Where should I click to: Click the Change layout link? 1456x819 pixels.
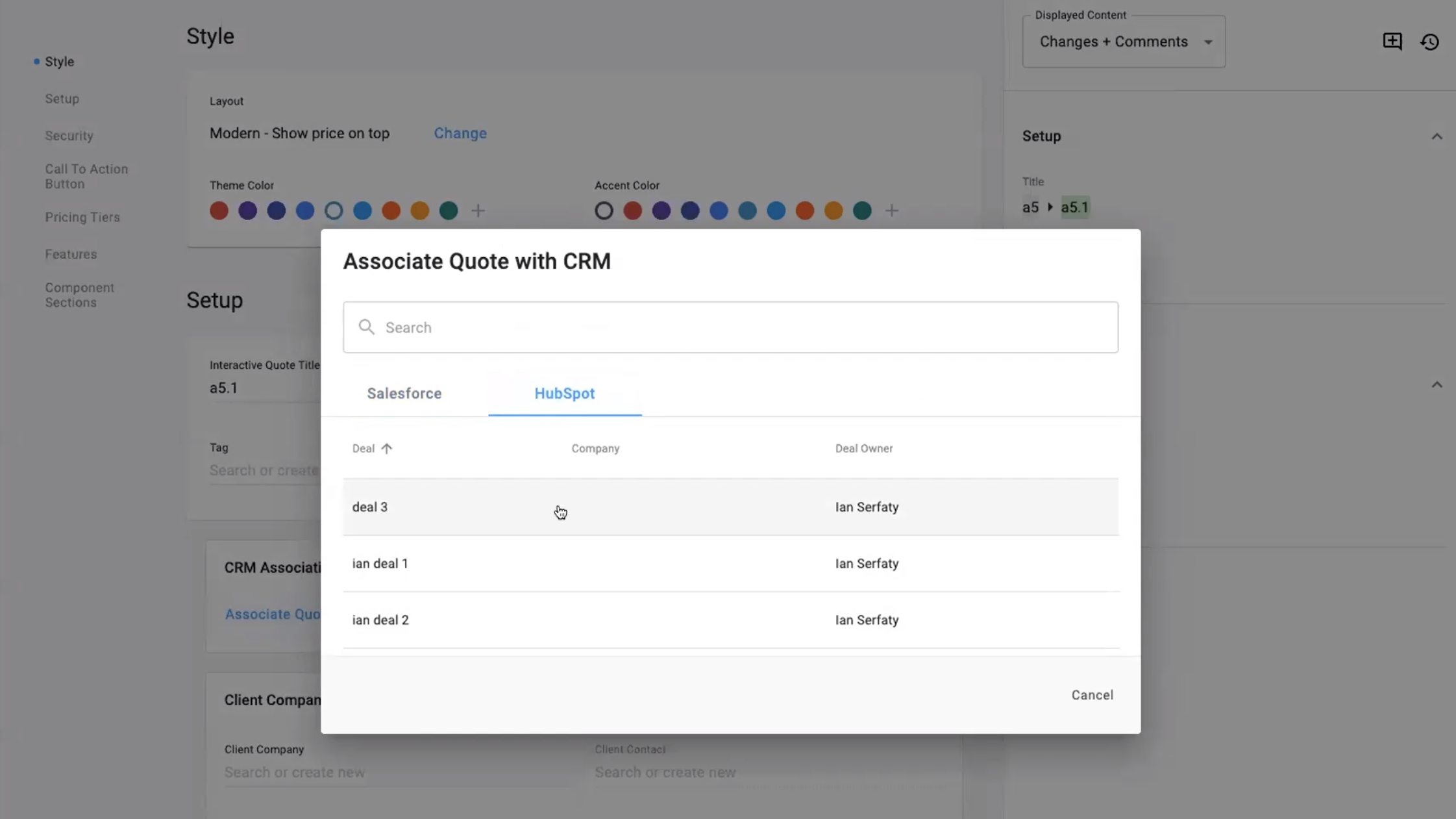(x=460, y=133)
